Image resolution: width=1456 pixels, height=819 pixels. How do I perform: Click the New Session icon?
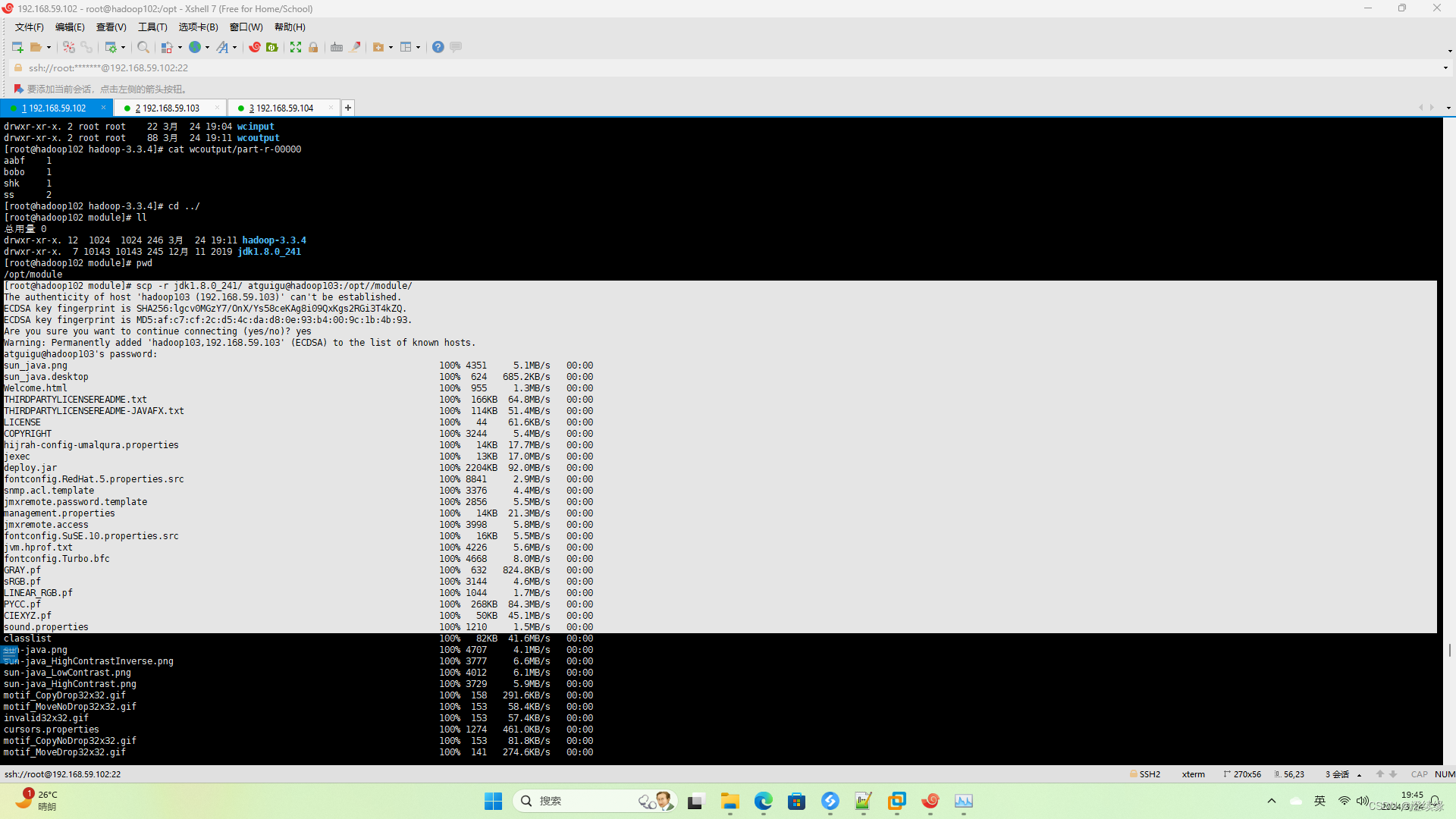tap(17, 47)
